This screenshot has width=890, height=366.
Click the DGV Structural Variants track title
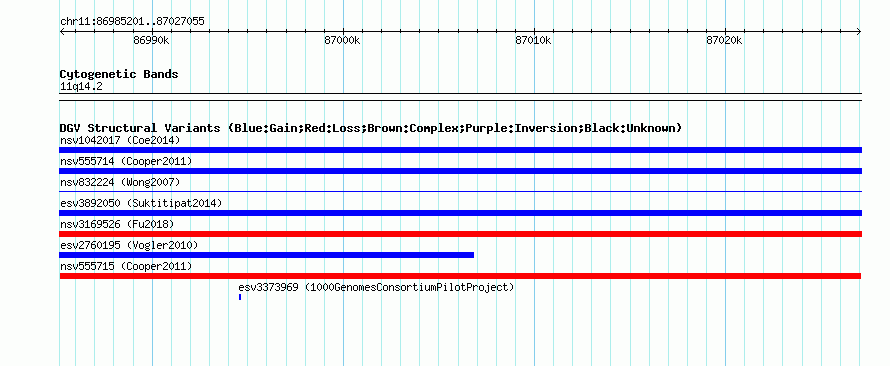[x=371, y=128]
